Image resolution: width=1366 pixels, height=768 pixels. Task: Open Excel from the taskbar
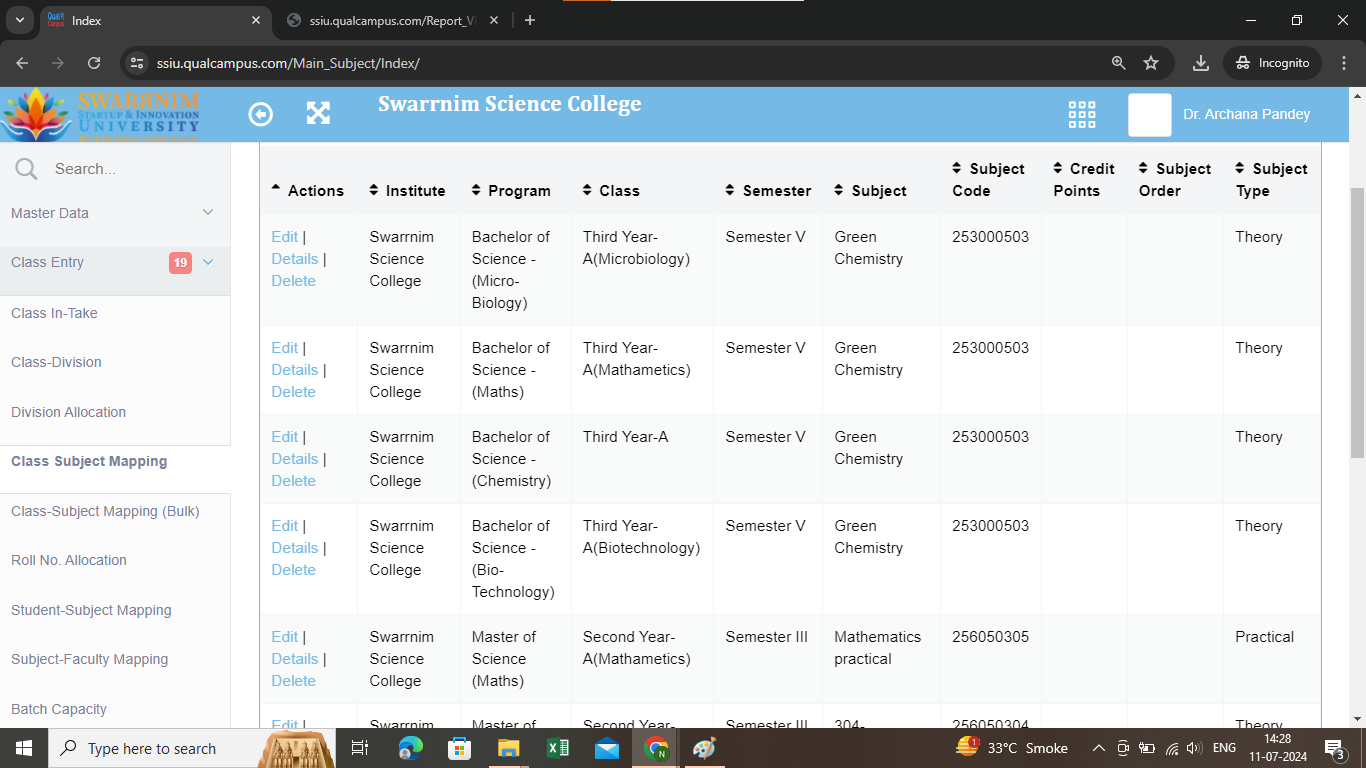[x=558, y=748]
